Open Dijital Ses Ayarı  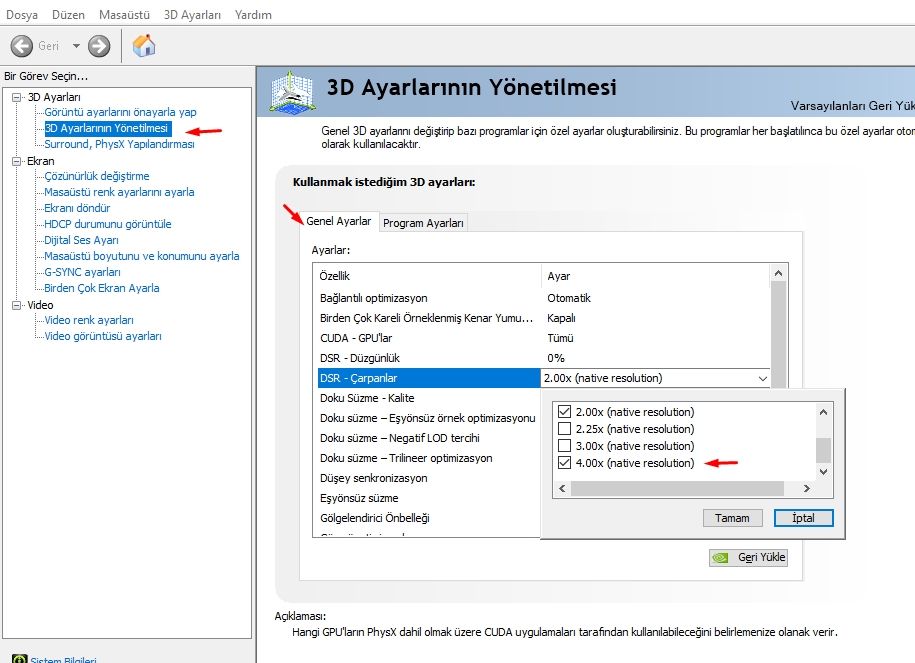(81, 240)
